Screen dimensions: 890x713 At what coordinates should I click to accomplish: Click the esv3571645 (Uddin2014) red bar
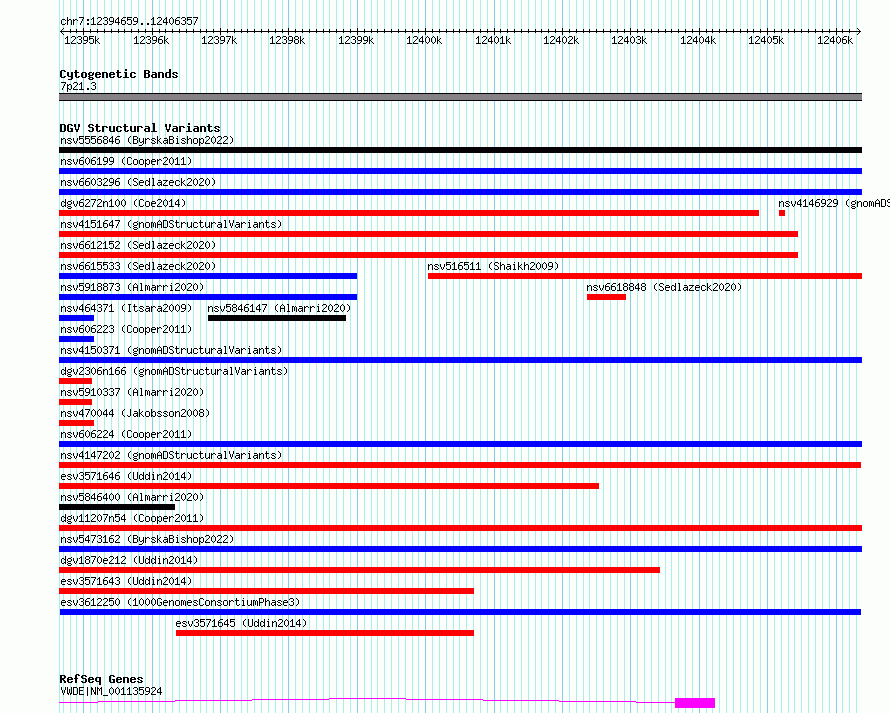click(325, 633)
